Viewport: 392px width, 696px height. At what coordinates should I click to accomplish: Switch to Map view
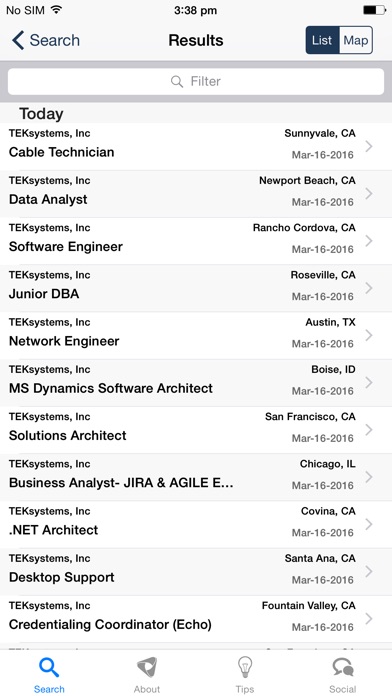coord(356,40)
